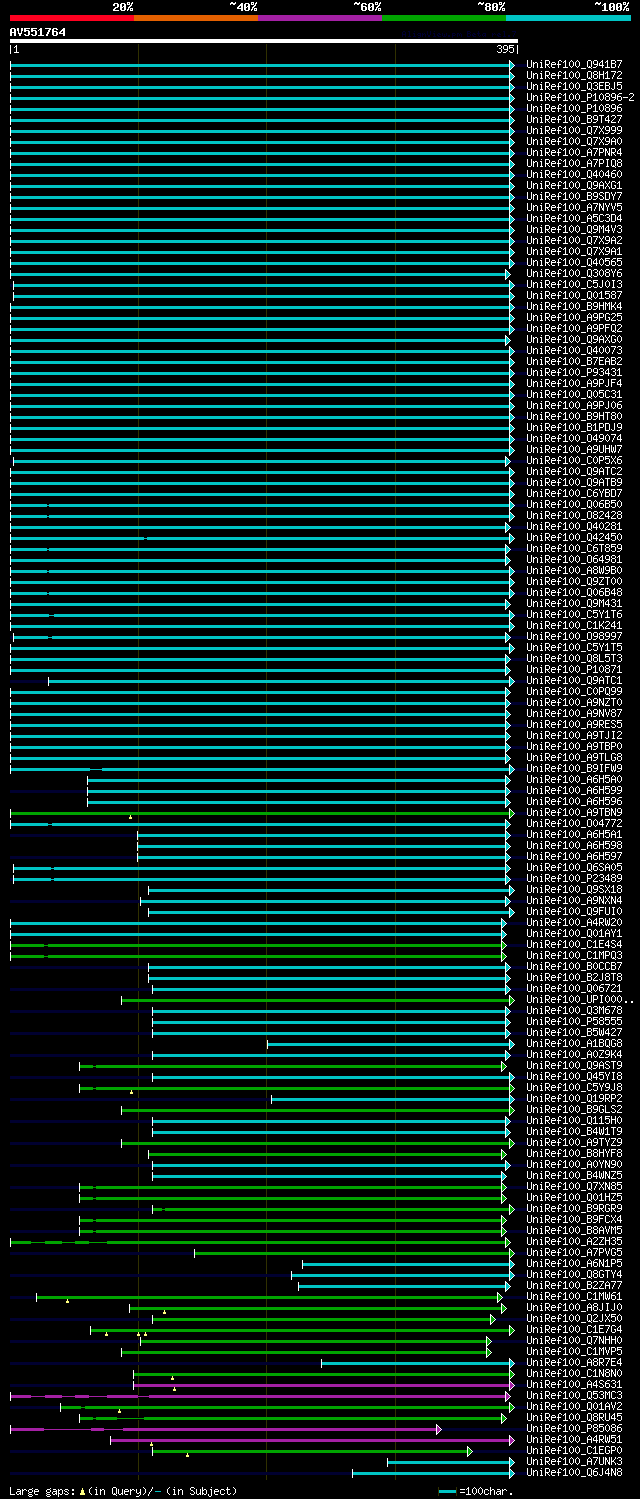640x1499 pixels.
Task: Click the red 20% identity legend segment
Action: [x=72, y=18]
